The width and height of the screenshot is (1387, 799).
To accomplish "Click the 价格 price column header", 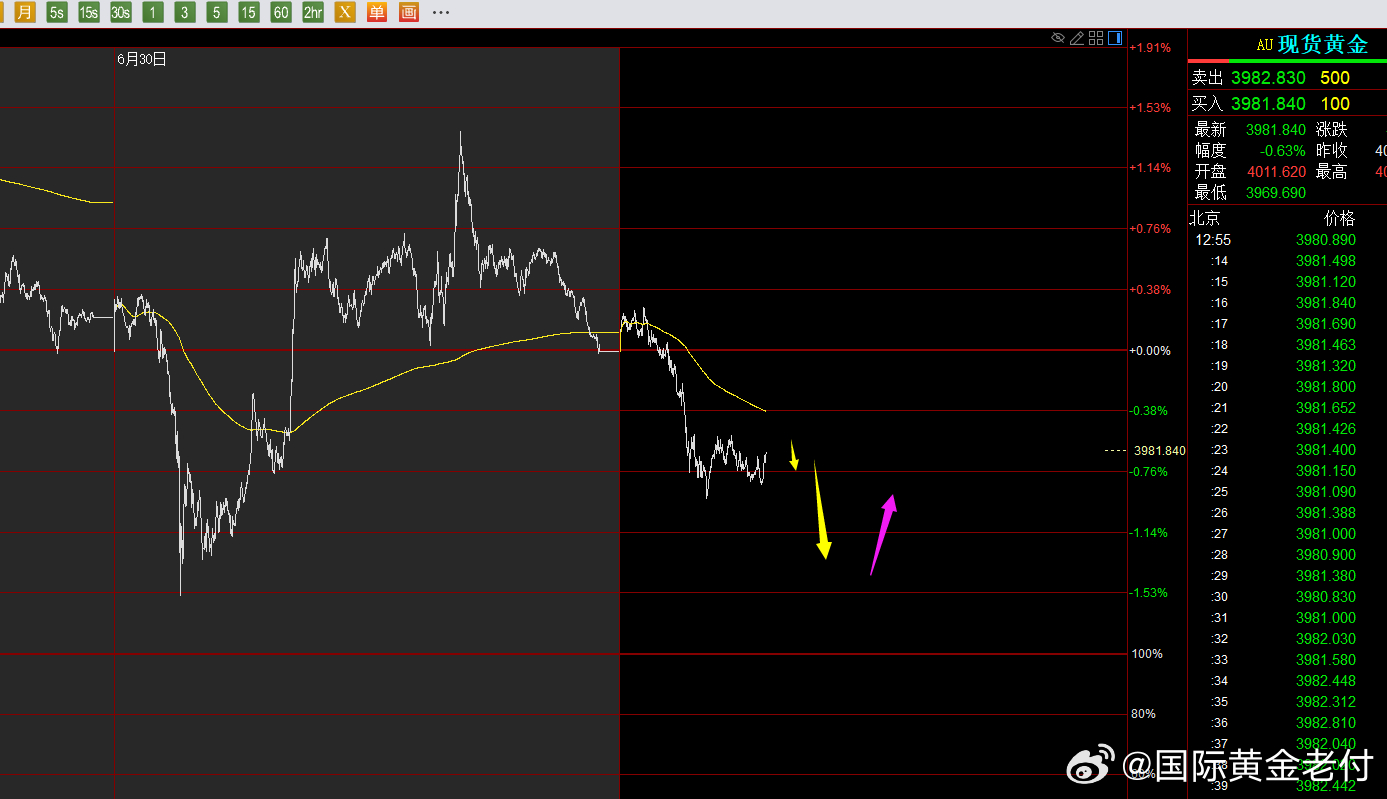I will (x=1340, y=219).
